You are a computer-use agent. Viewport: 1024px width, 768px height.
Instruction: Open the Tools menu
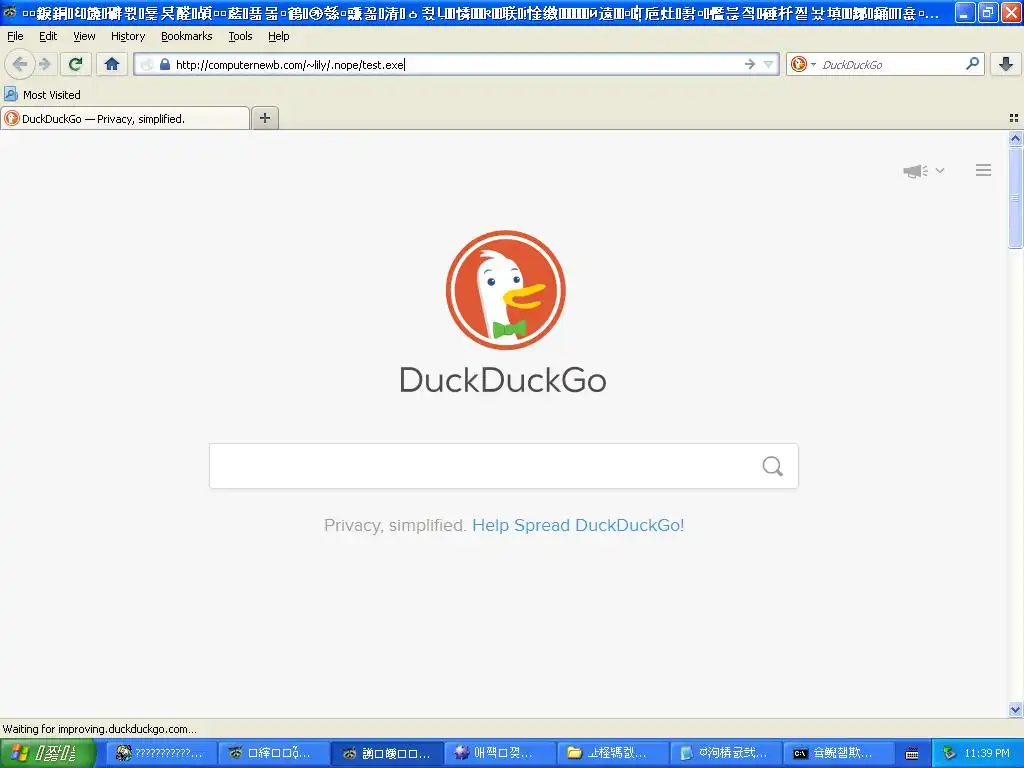coord(240,36)
